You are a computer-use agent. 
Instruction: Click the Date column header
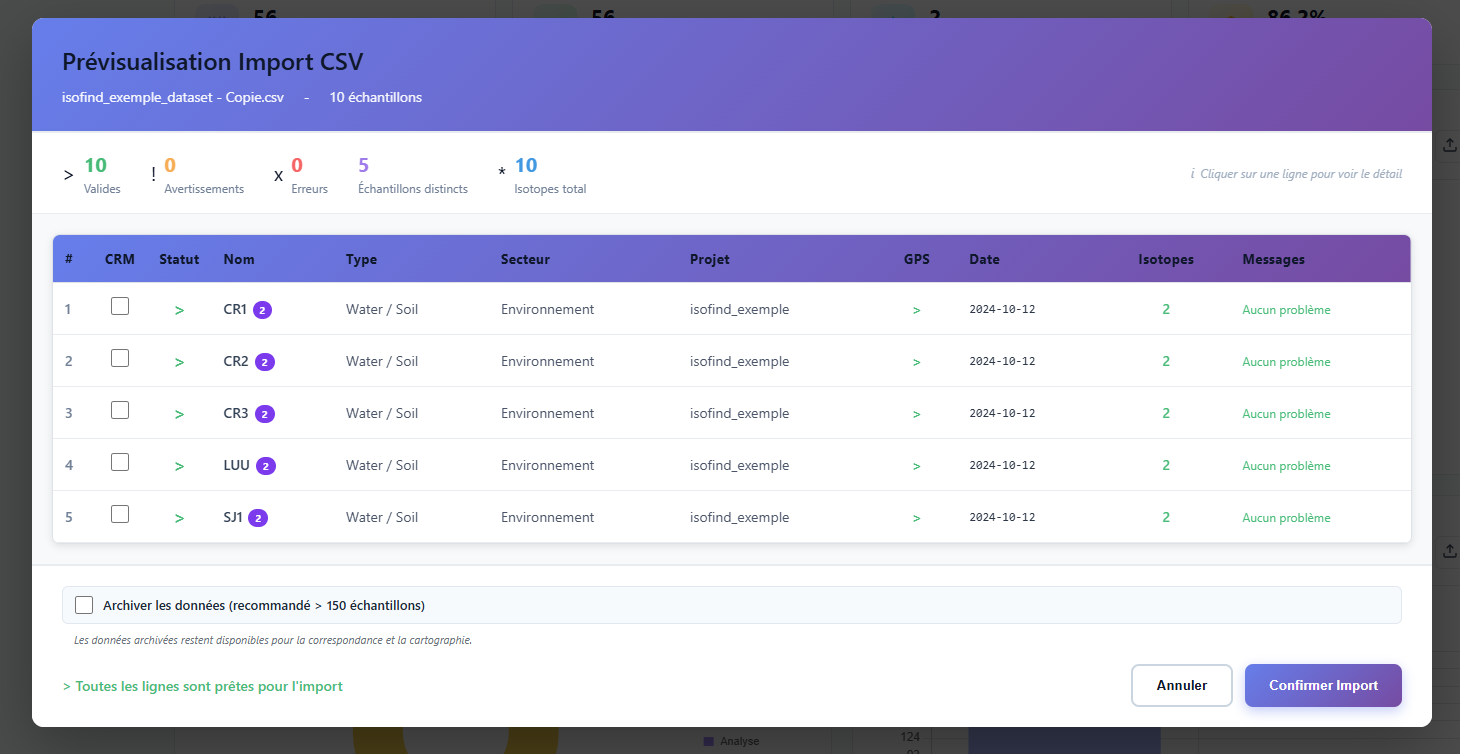click(x=984, y=259)
